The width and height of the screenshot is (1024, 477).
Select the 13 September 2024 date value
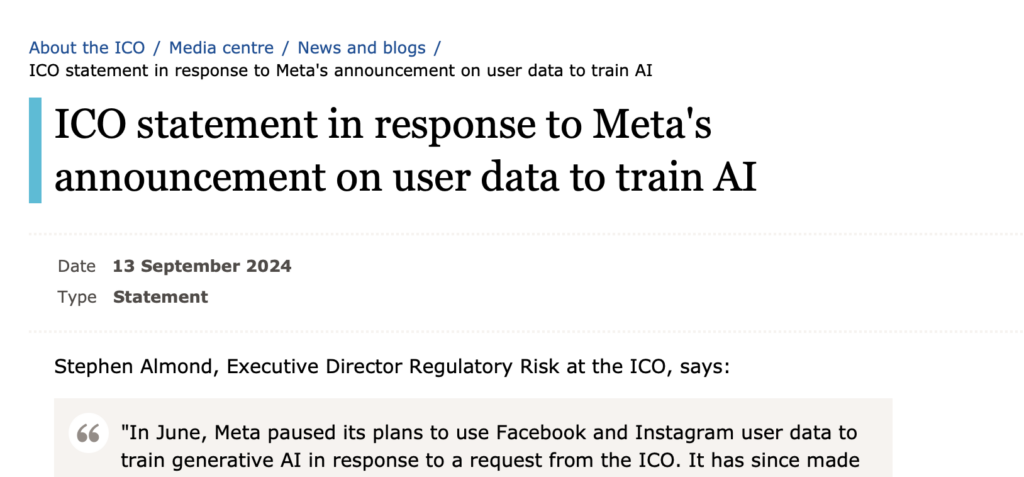tap(202, 267)
